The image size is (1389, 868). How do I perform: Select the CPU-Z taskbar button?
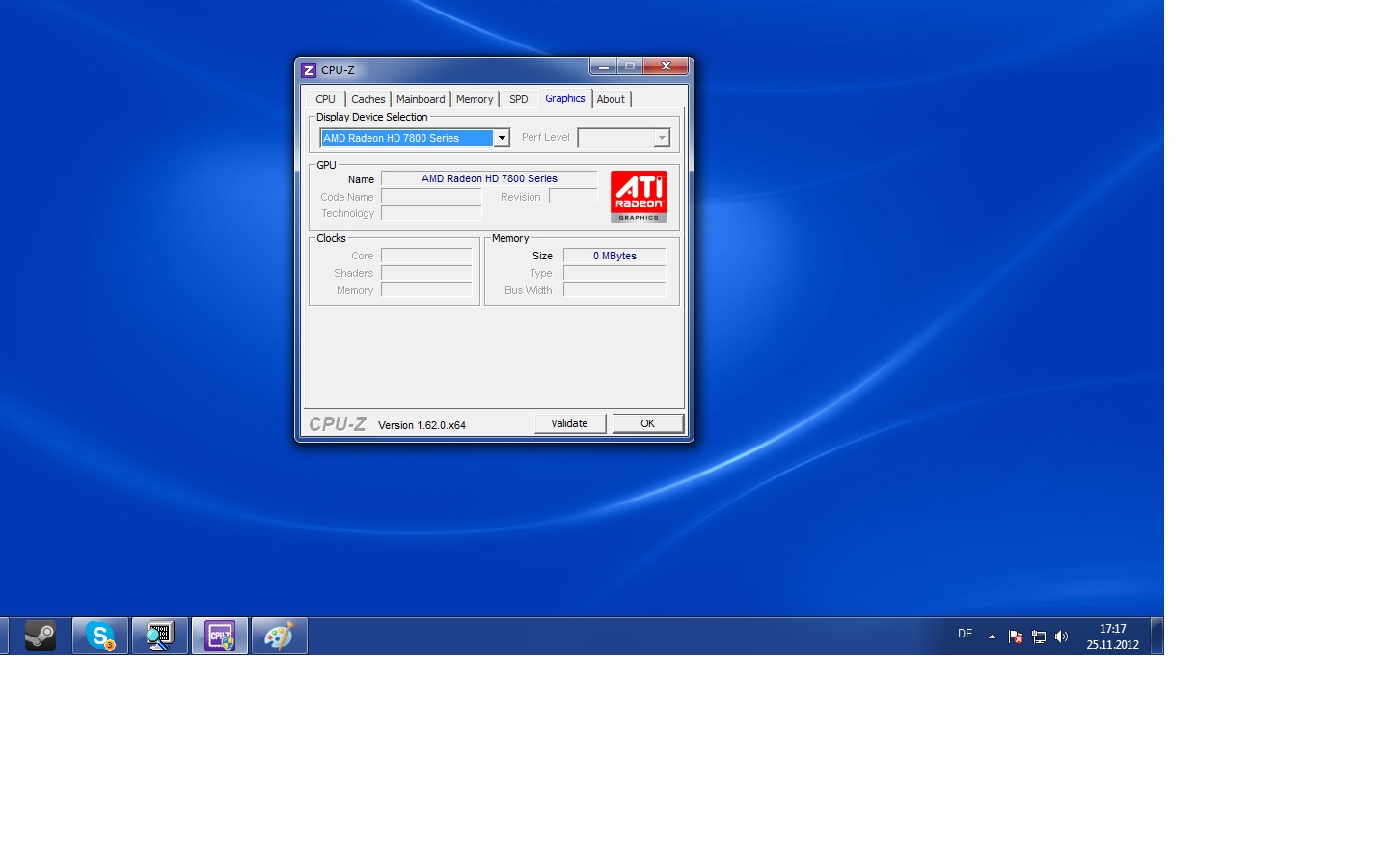[220, 636]
